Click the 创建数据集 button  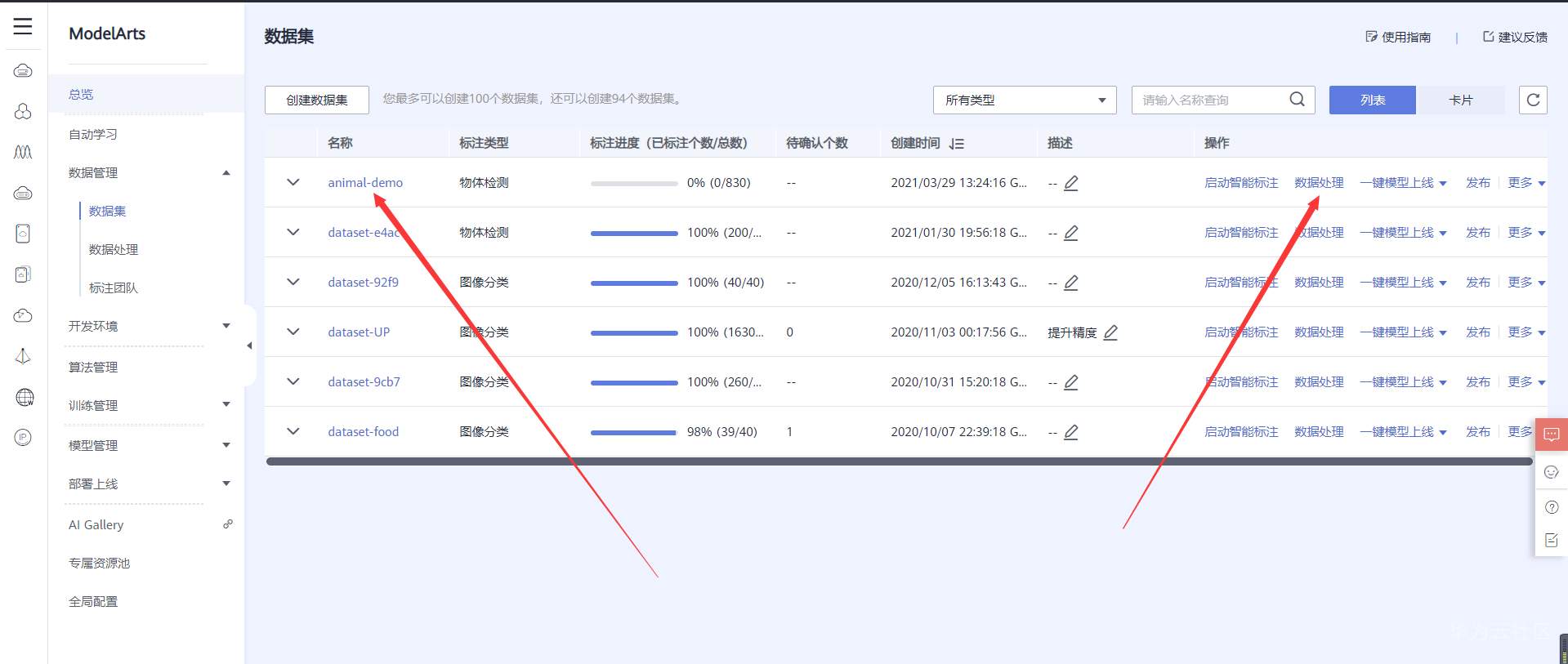(317, 100)
